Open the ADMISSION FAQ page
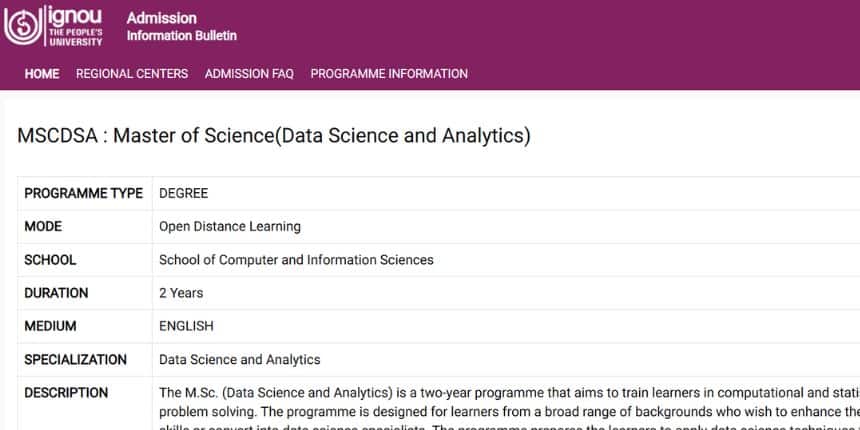Image resolution: width=860 pixels, height=430 pixels. pyautogui.click(x=249, y=73)
